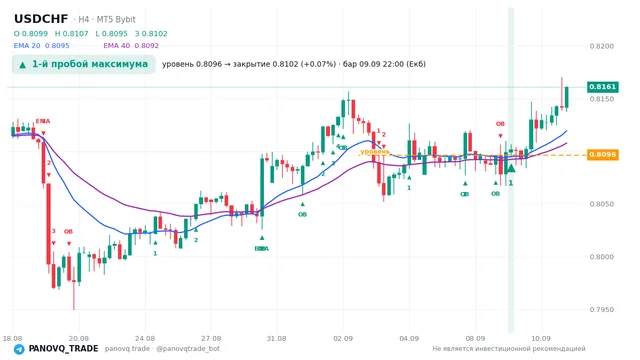This screenshot has height=360, width=640.
Task: Click the 0.8200 price axis label
Action: 602,46
